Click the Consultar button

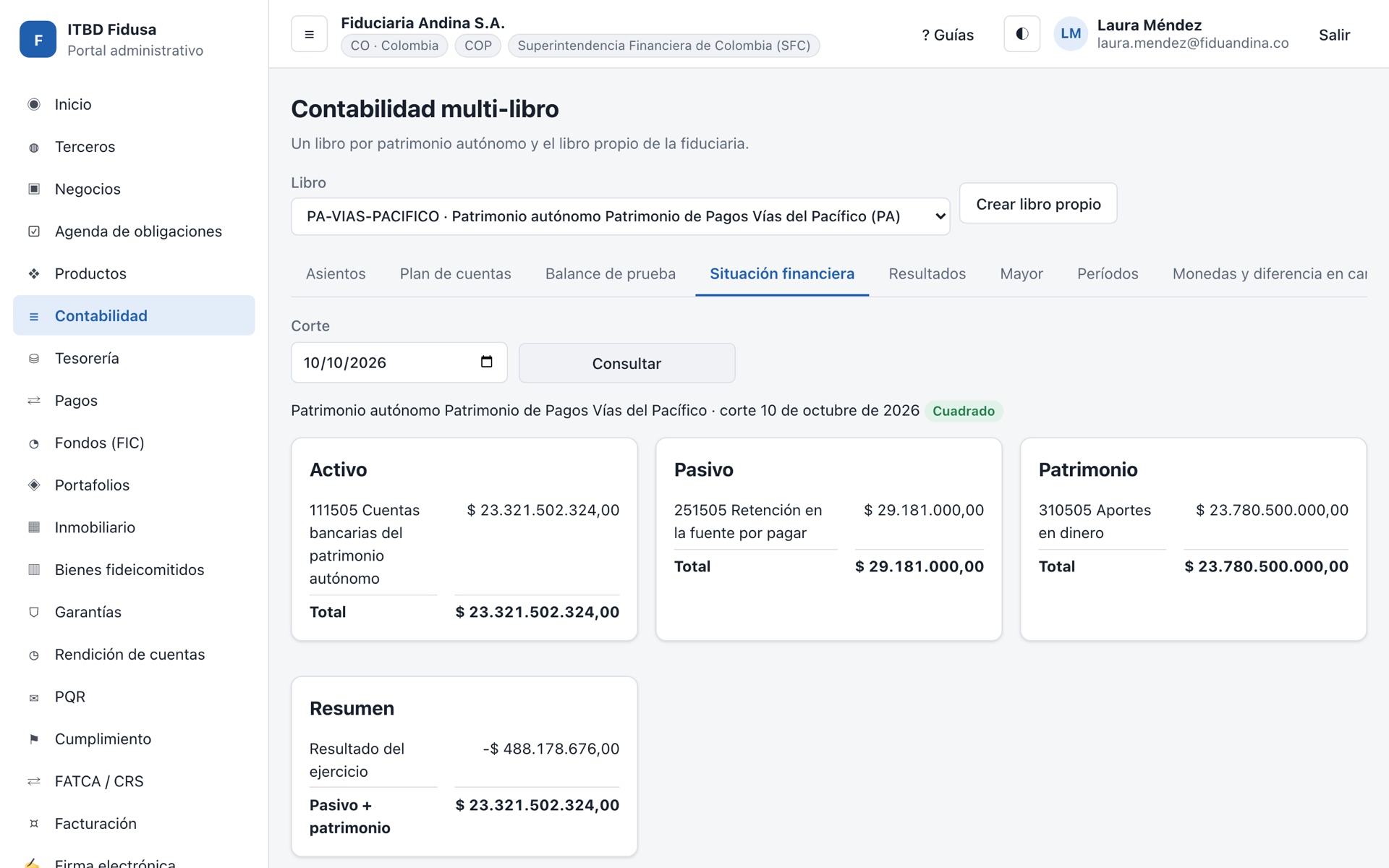coord(626,363)
